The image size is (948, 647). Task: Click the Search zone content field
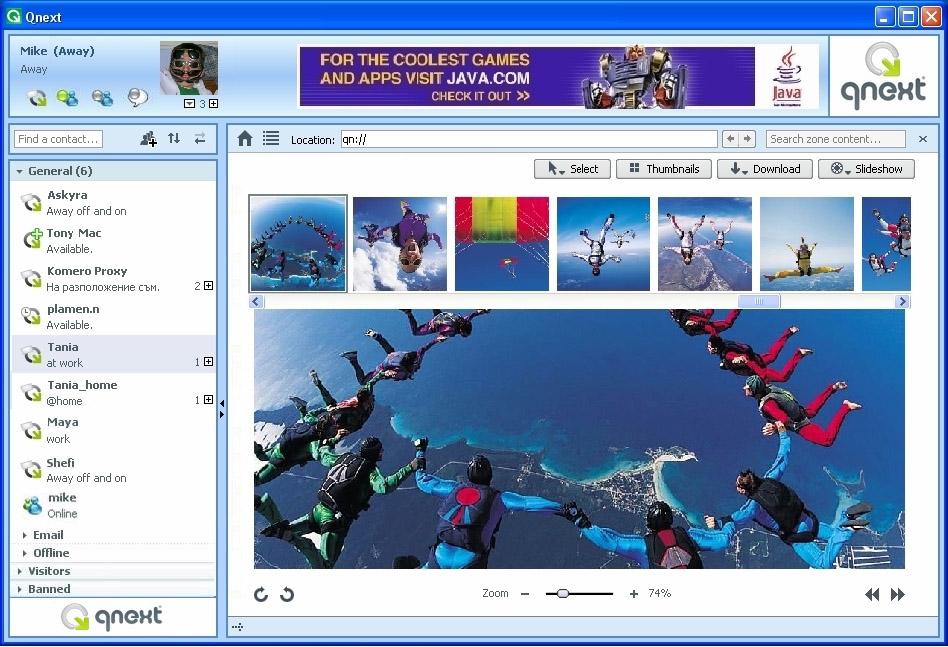tap(836, 139)
